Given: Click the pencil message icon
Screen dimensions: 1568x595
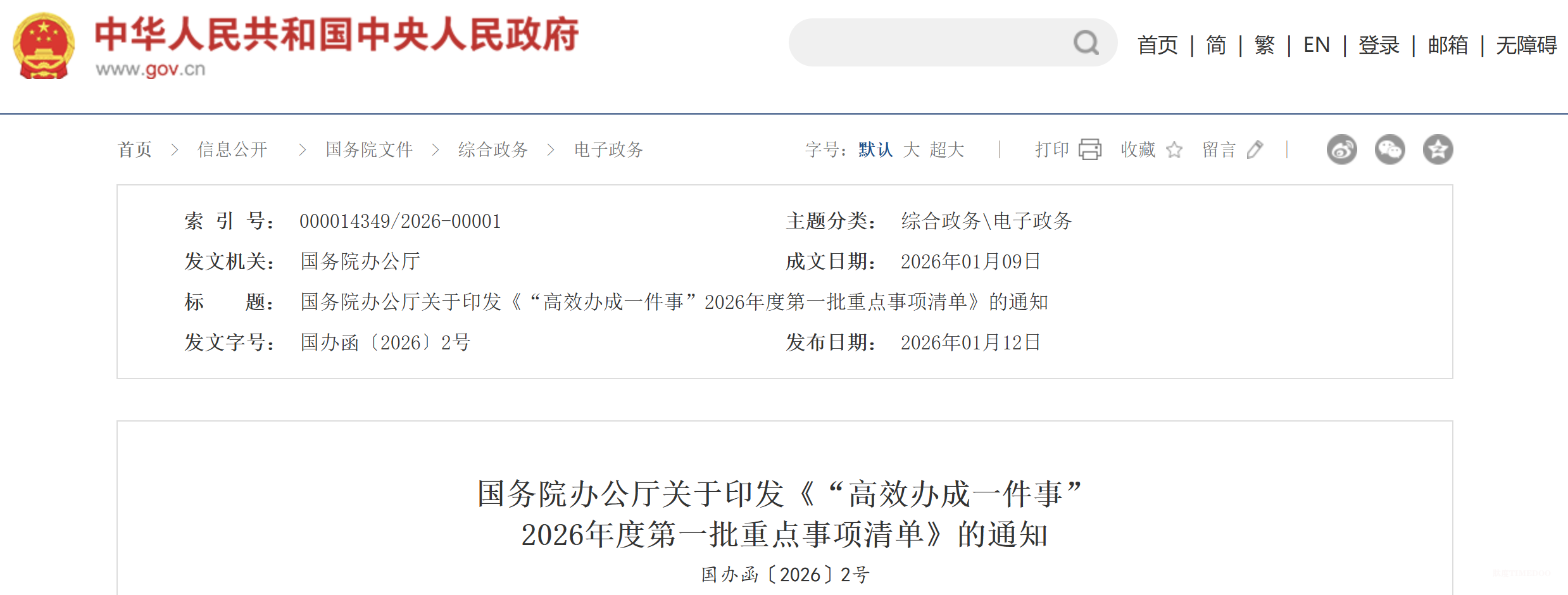Looking at the screenshot, I should tap(1255, 150).
